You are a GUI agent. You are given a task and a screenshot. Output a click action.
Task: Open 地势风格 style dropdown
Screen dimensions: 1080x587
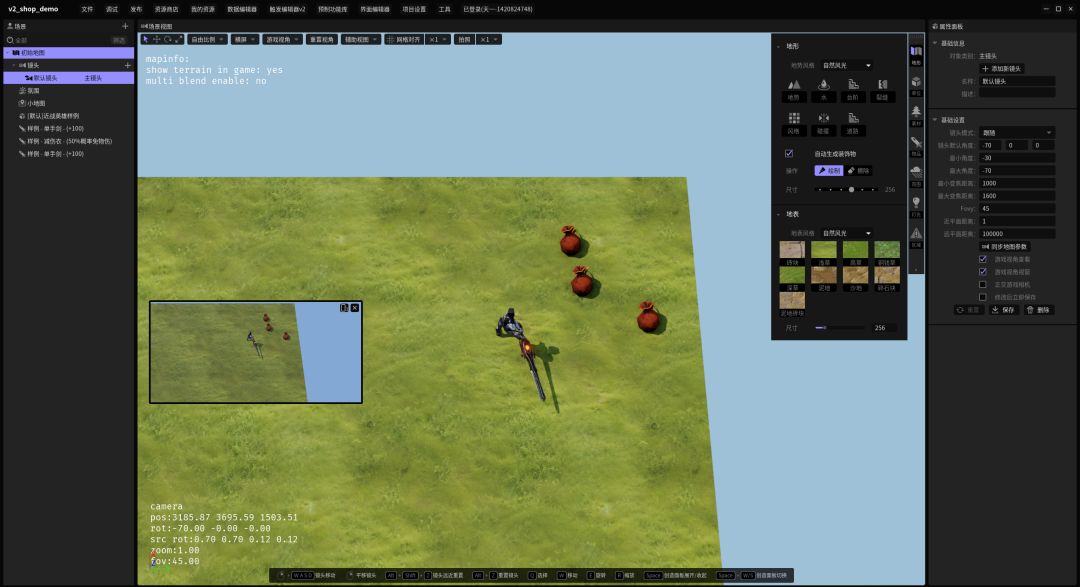tap(847, 65)
